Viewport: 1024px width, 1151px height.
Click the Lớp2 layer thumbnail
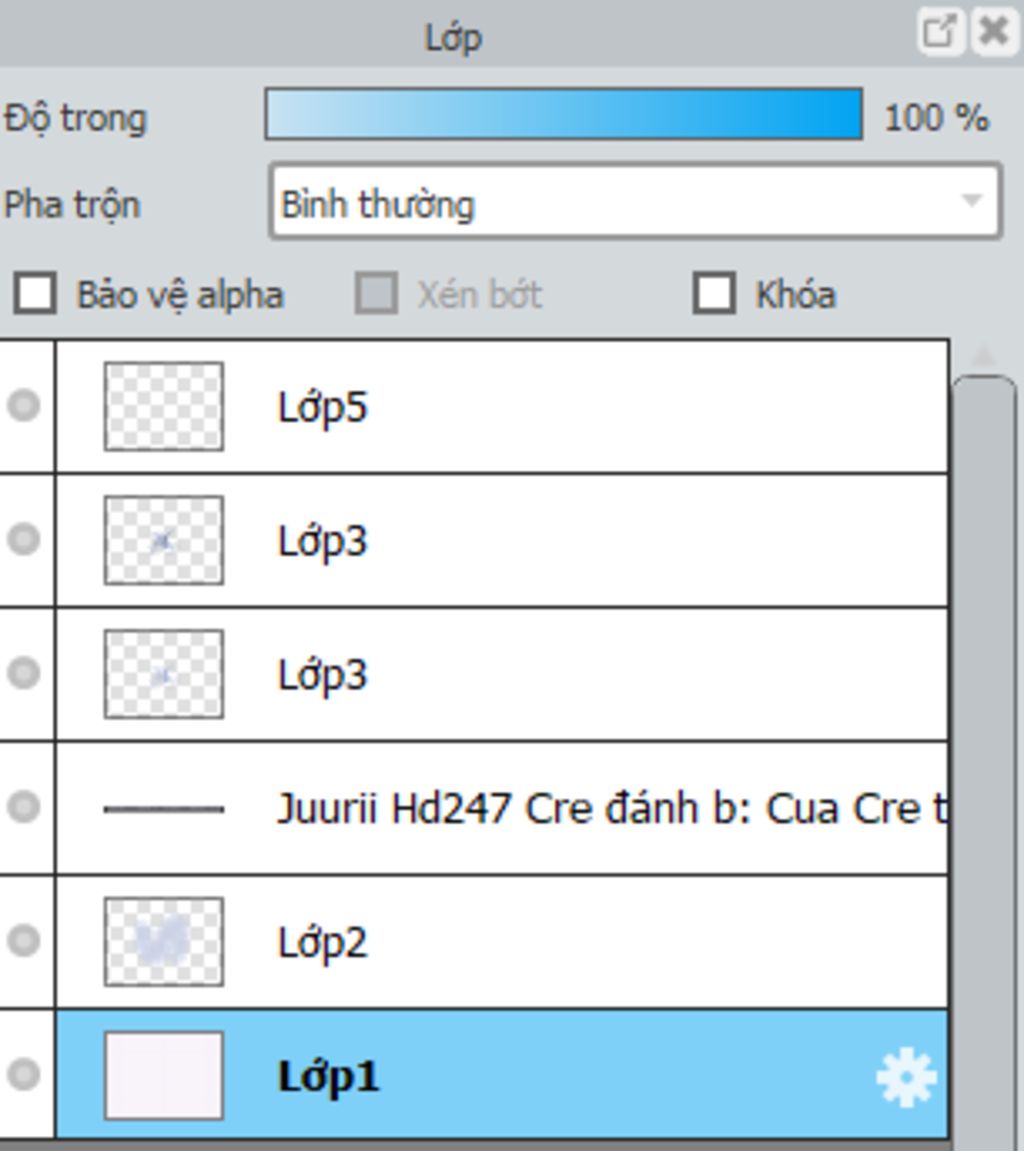(163, 941)
